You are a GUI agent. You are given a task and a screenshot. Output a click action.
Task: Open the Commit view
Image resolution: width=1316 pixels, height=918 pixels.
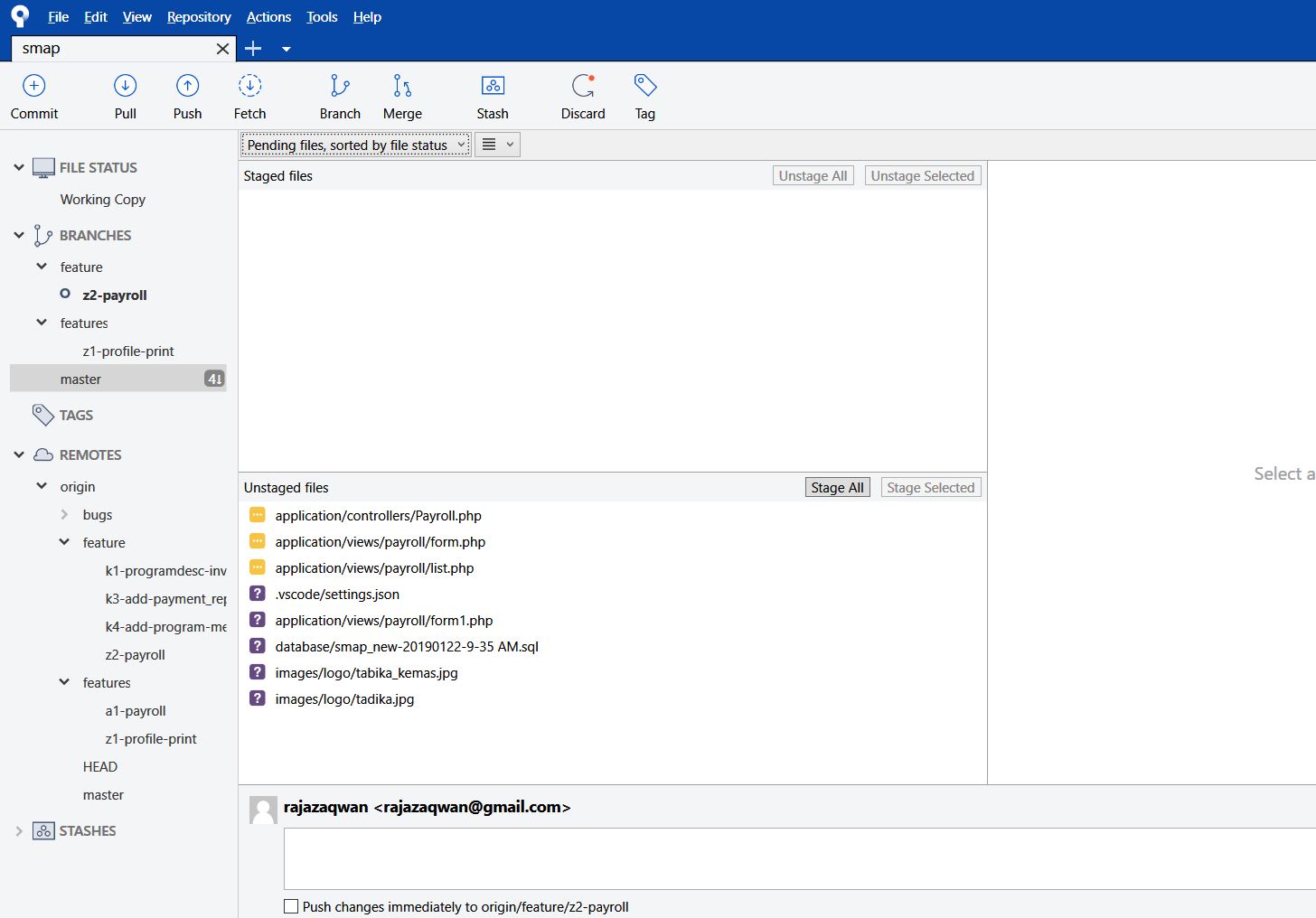pos(34,95)
